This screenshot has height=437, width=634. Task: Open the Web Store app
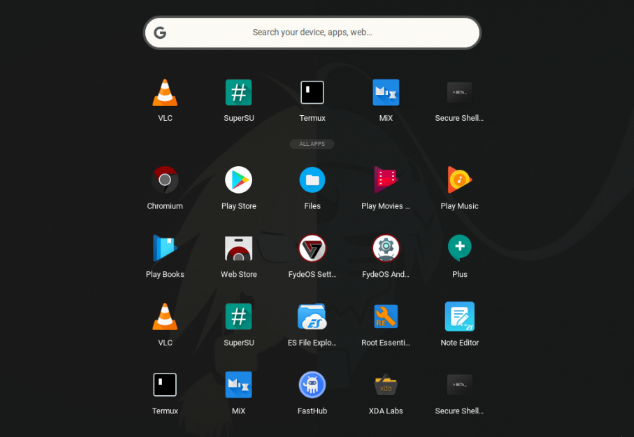tap(238, 249)
